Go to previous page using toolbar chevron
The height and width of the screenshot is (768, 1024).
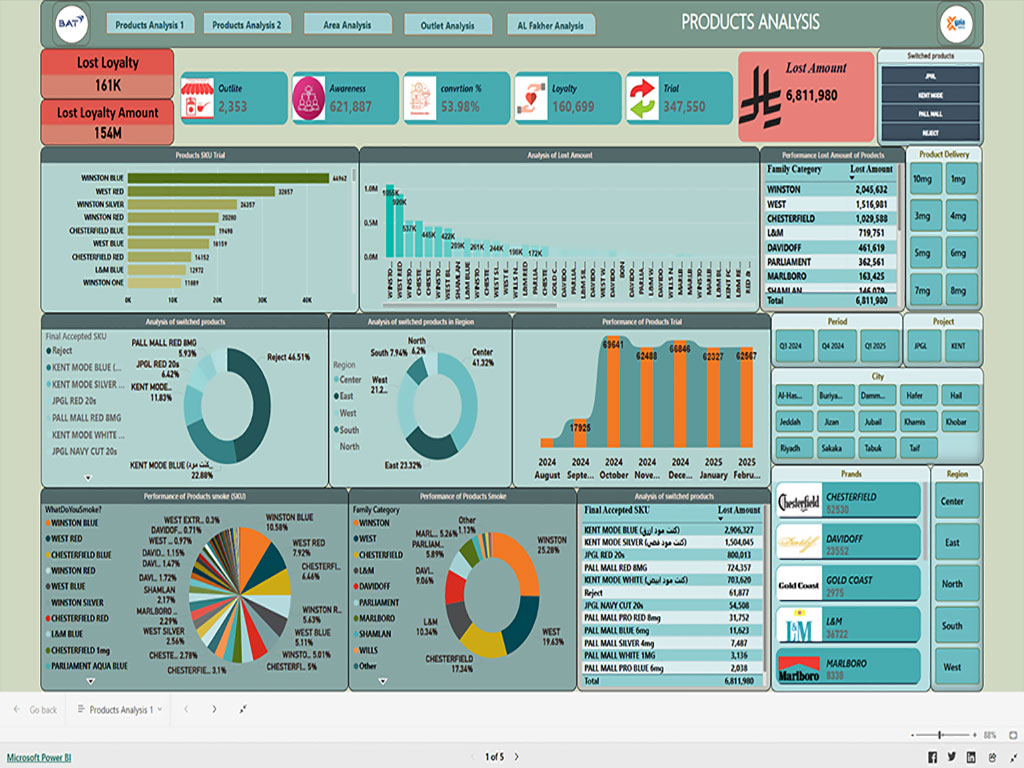pyautogui.click(x=186, y=709)
